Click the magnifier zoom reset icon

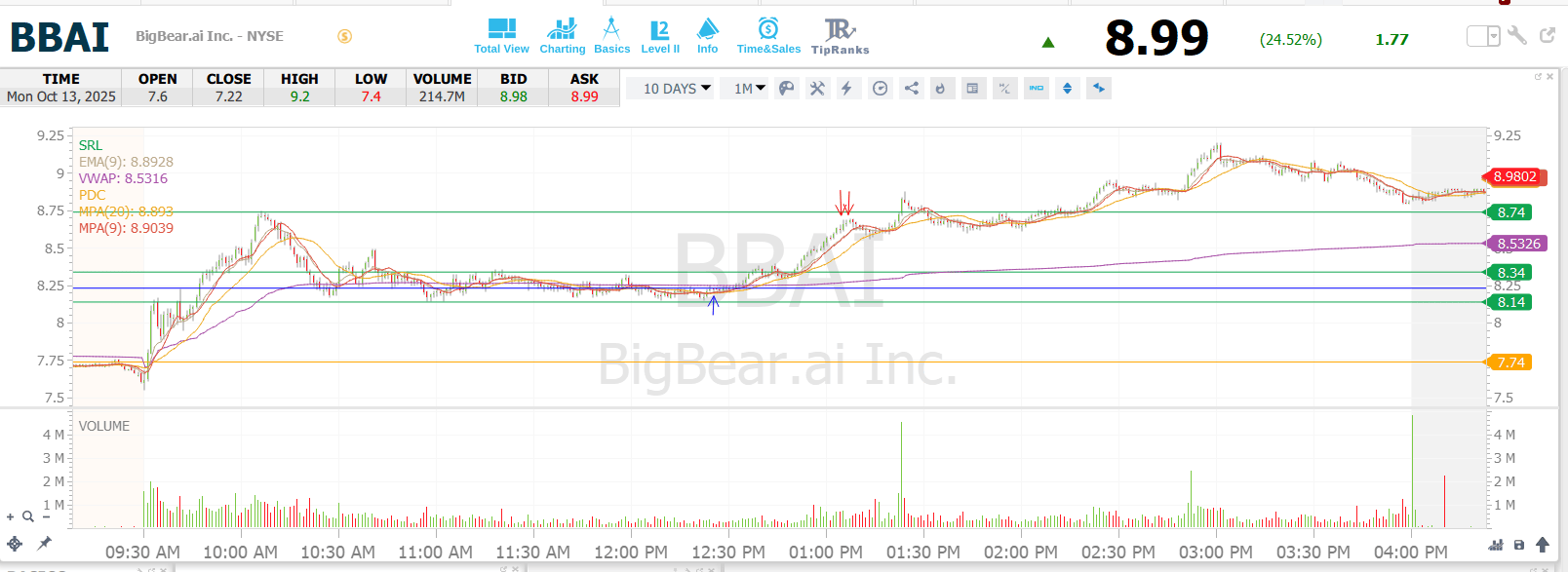(x=28, y=516)
